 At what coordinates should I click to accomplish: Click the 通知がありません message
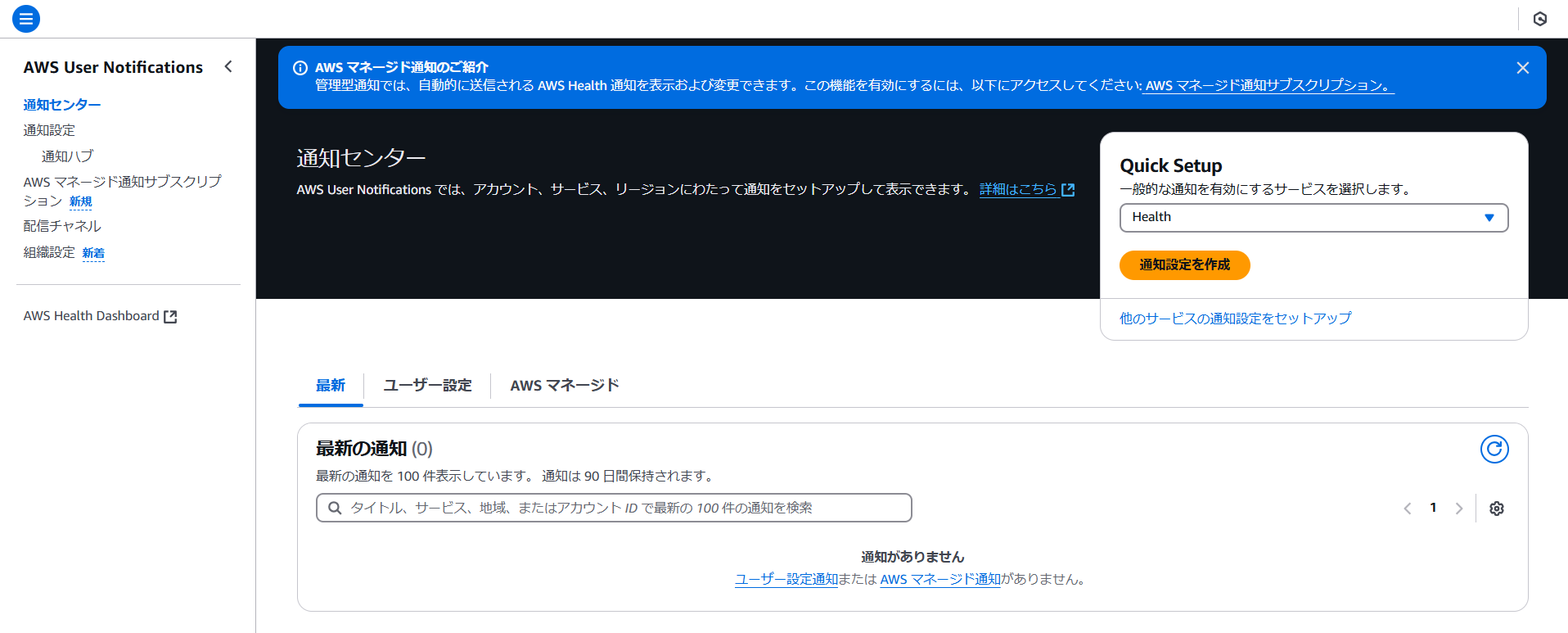(x=912, y=557)
